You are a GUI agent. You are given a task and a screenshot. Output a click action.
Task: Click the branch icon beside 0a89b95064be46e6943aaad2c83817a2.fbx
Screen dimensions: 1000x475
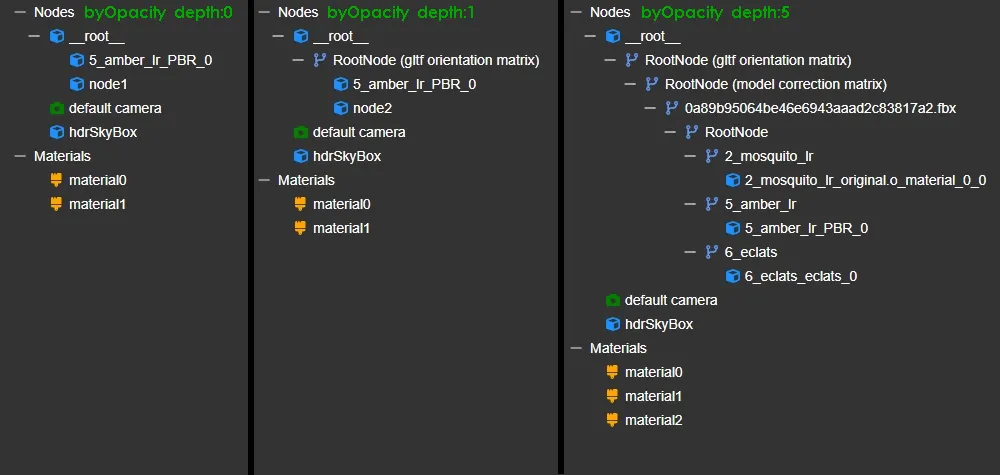pos(672,108)
